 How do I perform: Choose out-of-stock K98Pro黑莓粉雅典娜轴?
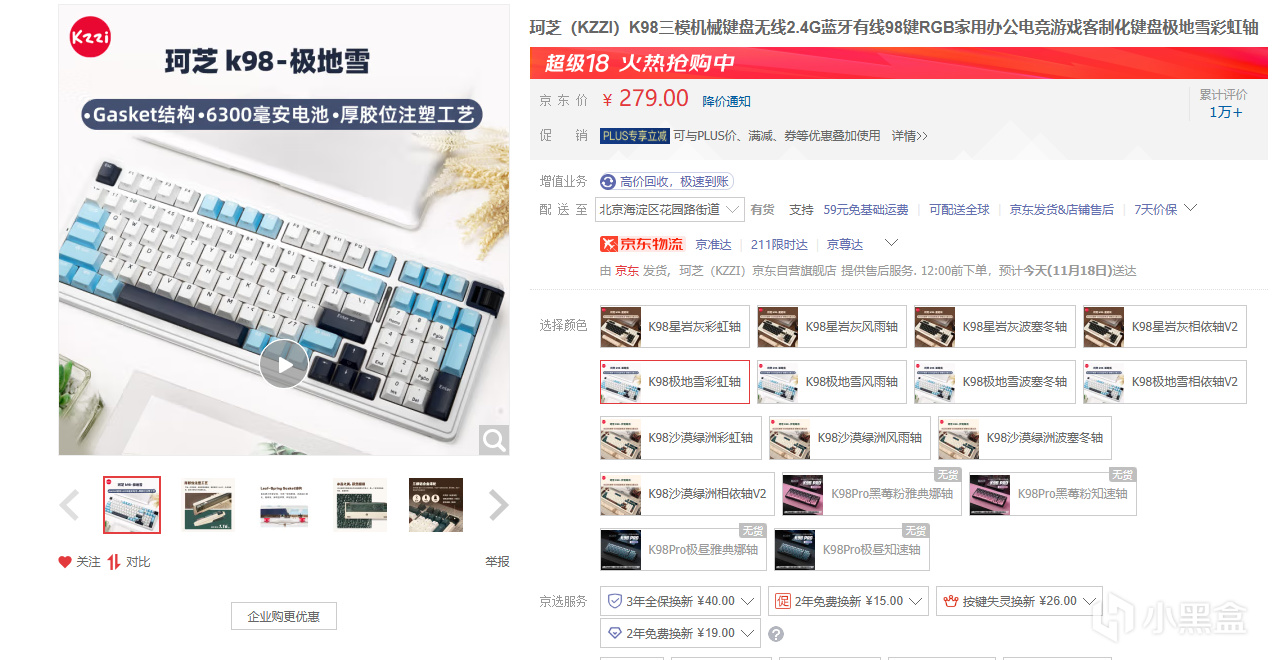(872, 494)
